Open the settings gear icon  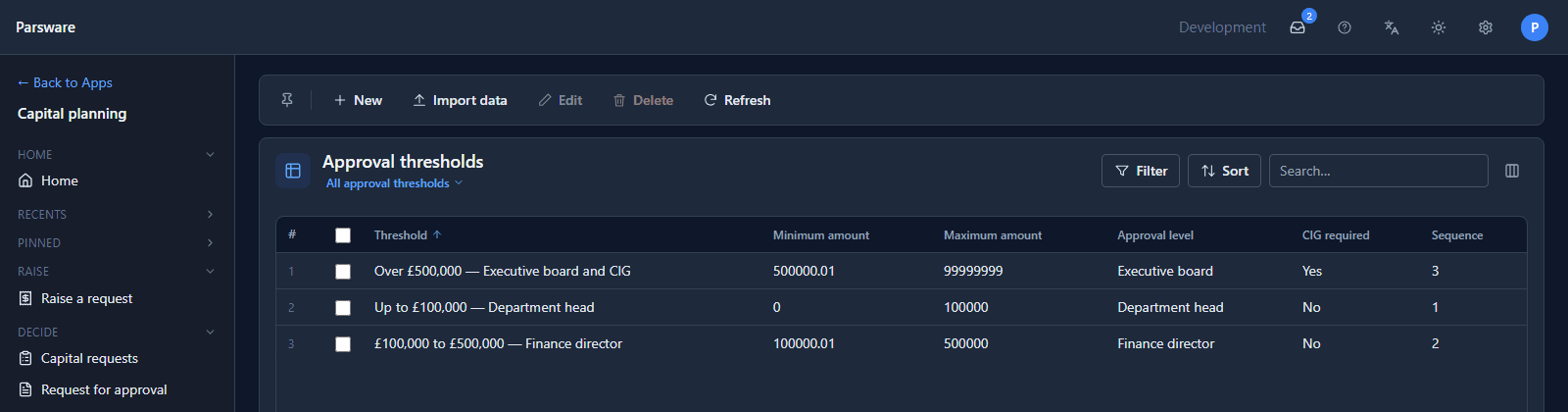(x=1486, y=27)
